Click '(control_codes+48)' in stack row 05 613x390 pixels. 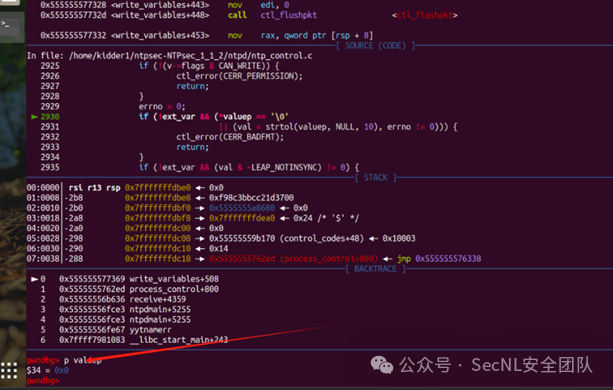[322, 238]
